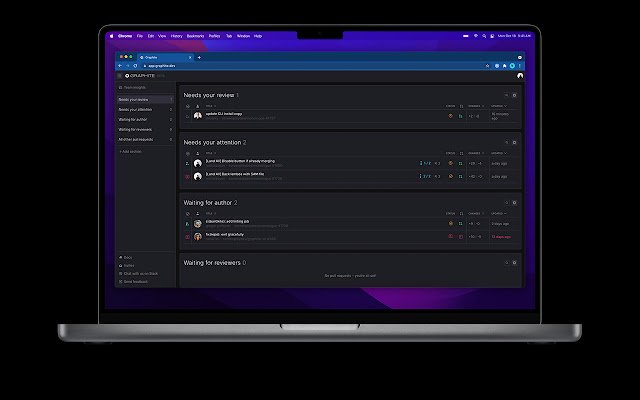Reload the Graphite page
Viewport: 640px width, 400px height.
136,66
